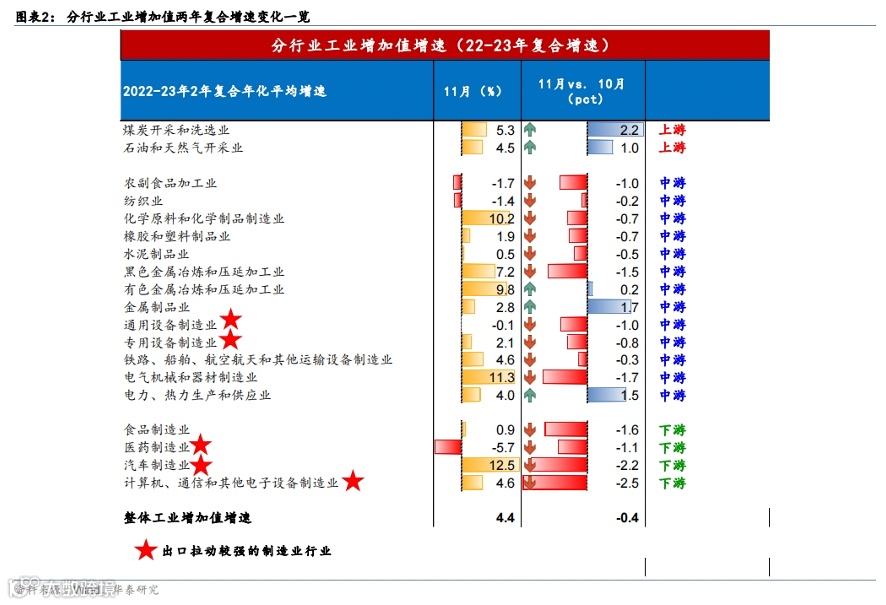886x605 pixels.
Task: Click the row label 农副食品加工业
Action: click(170, 183)
